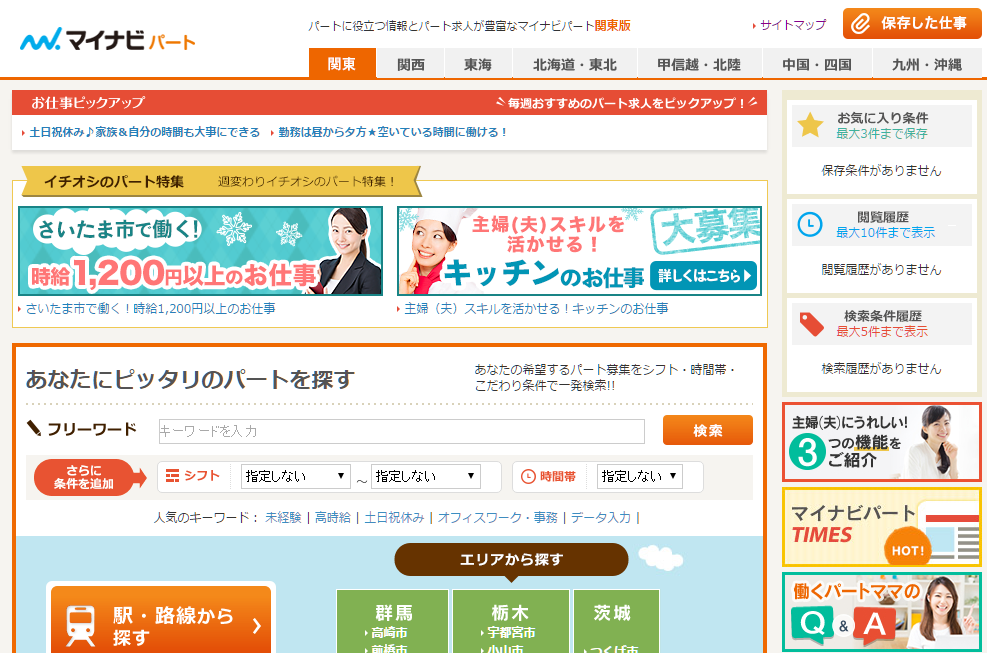
Task: Open the サイトマップ link
Action: [792, 25]
